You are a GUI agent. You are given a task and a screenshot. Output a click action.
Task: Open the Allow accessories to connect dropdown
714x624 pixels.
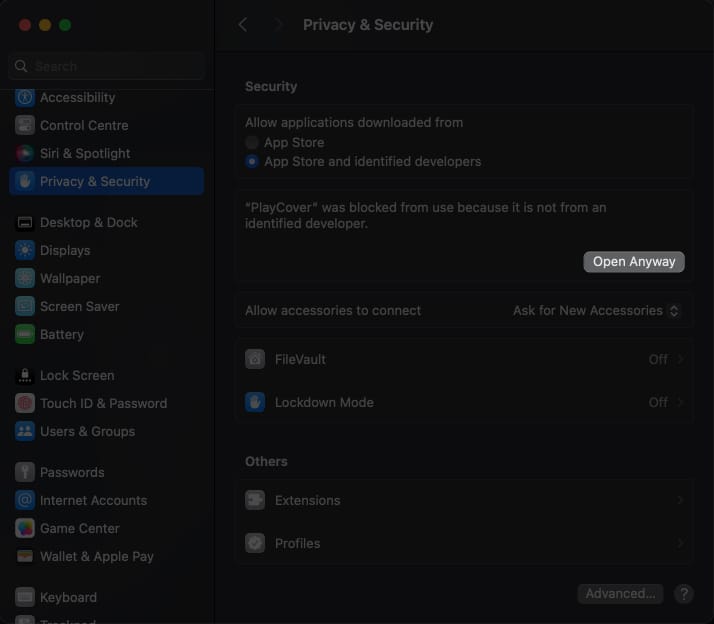tap(597, 311)
